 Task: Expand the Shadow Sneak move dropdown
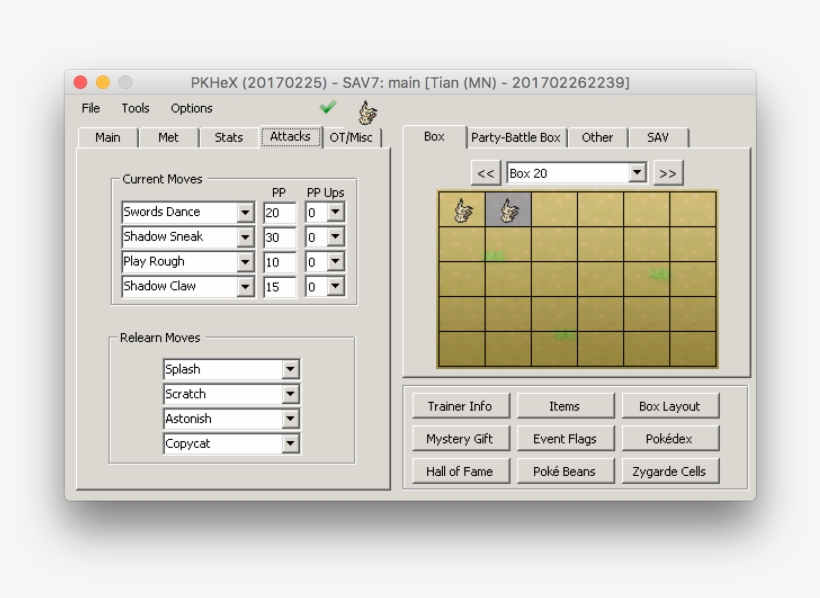(245, 237)
